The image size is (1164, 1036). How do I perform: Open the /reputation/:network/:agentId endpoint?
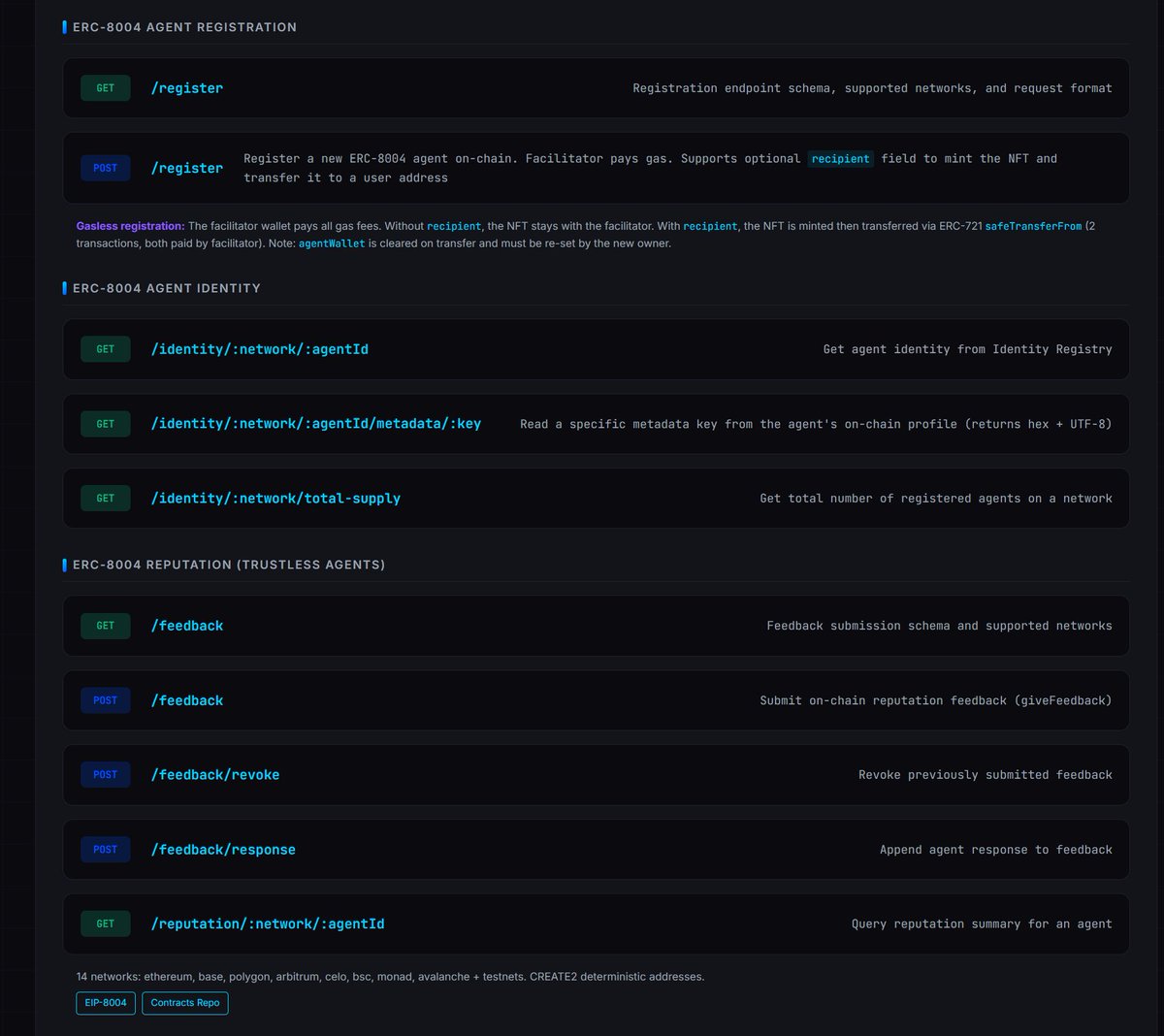pos(268,924)
